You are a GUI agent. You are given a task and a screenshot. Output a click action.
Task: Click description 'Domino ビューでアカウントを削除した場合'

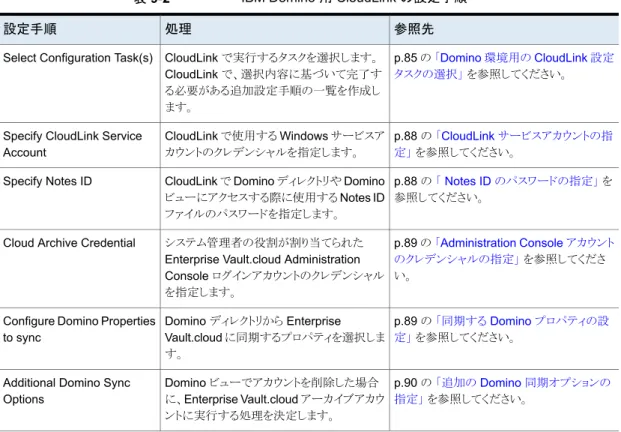274,399
